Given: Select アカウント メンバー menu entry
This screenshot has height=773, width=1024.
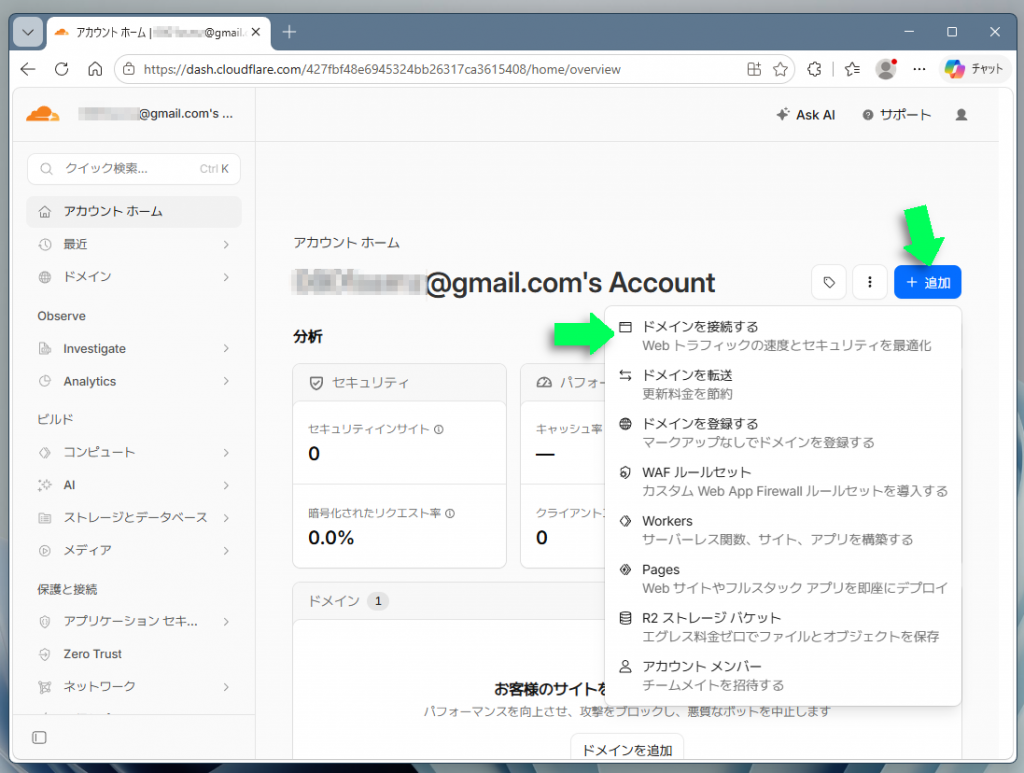Looking at the screenshot, I should click(x=783, y=676).
